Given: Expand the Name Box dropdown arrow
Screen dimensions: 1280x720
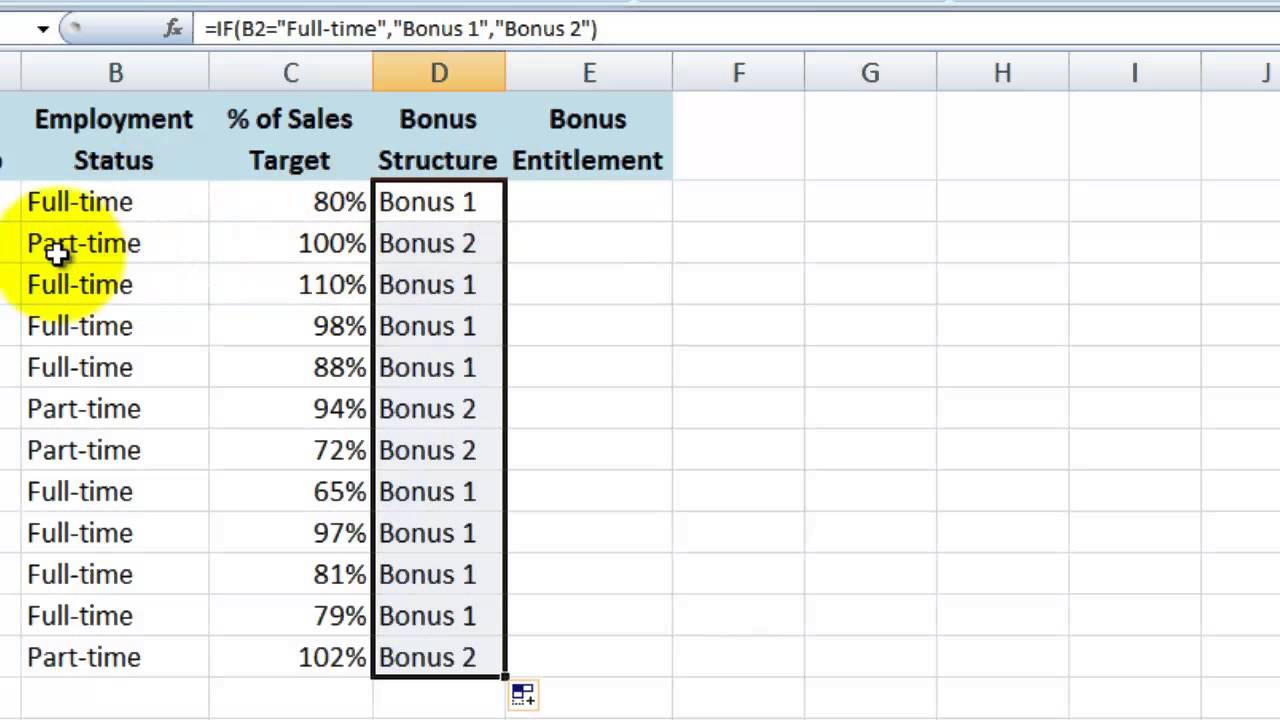Looking at the screenshot, I should tap(43, 29).
